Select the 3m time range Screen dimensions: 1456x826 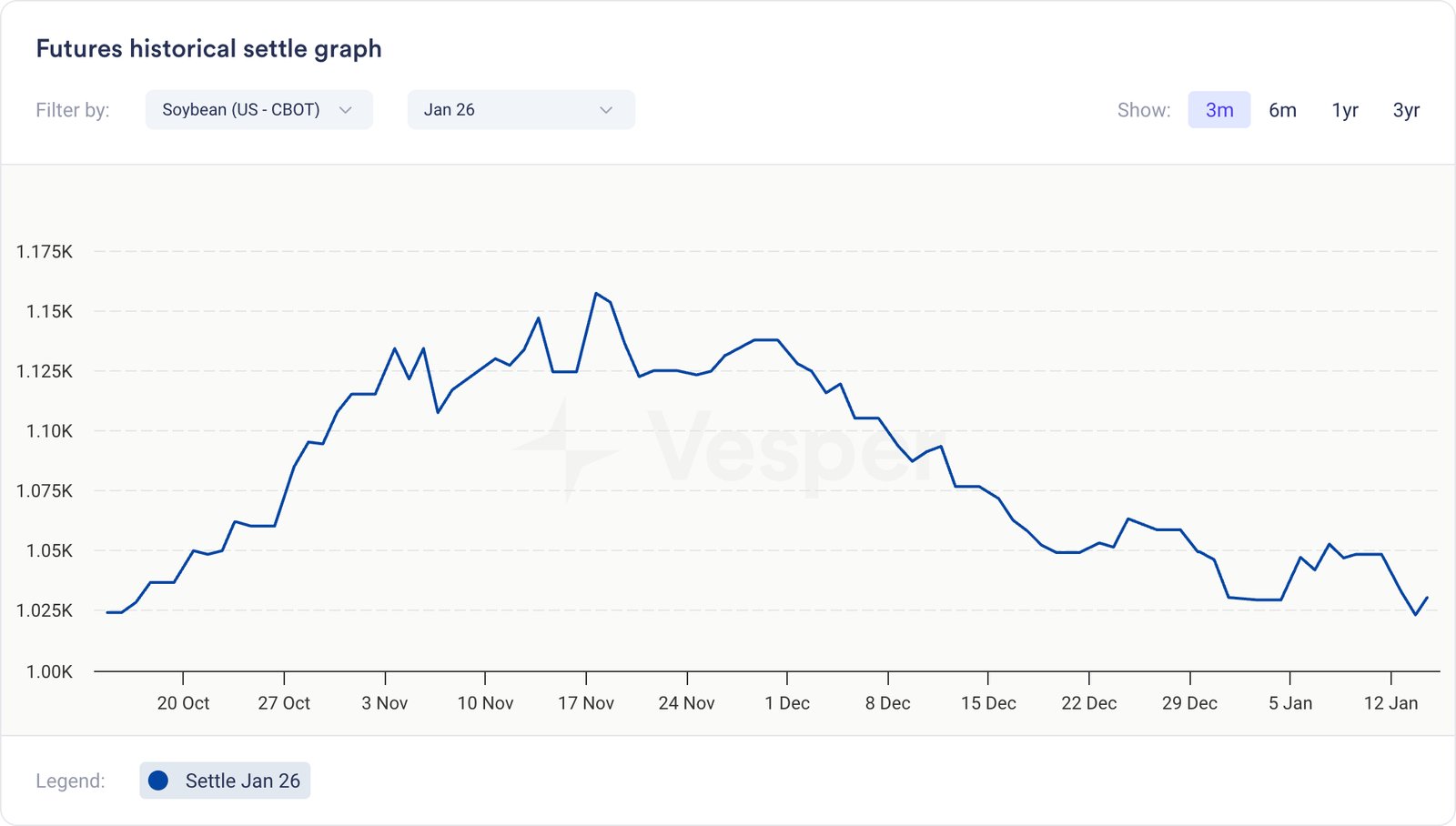point(1218,110)
